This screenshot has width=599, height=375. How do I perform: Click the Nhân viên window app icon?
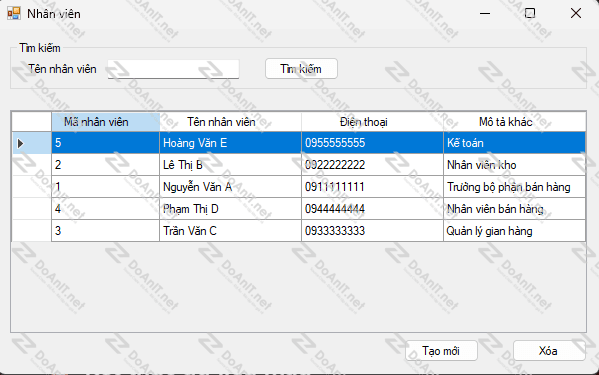click(14, 13)
